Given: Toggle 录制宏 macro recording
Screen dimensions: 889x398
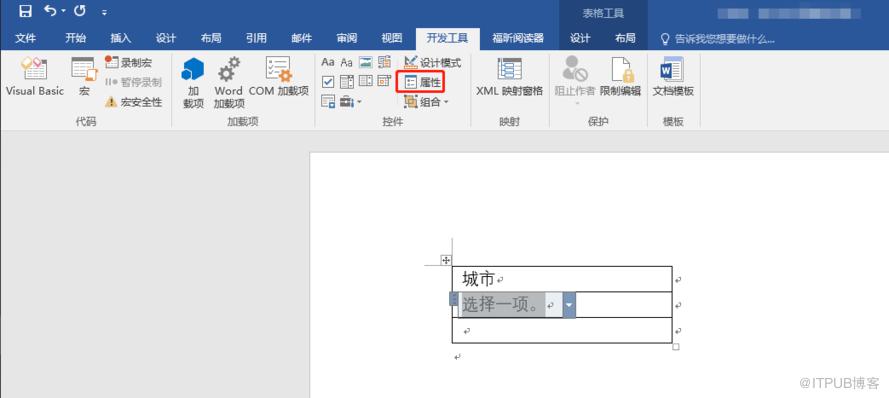Looking at the screenshot, I should pyautogui.click(x=129, y=62).
